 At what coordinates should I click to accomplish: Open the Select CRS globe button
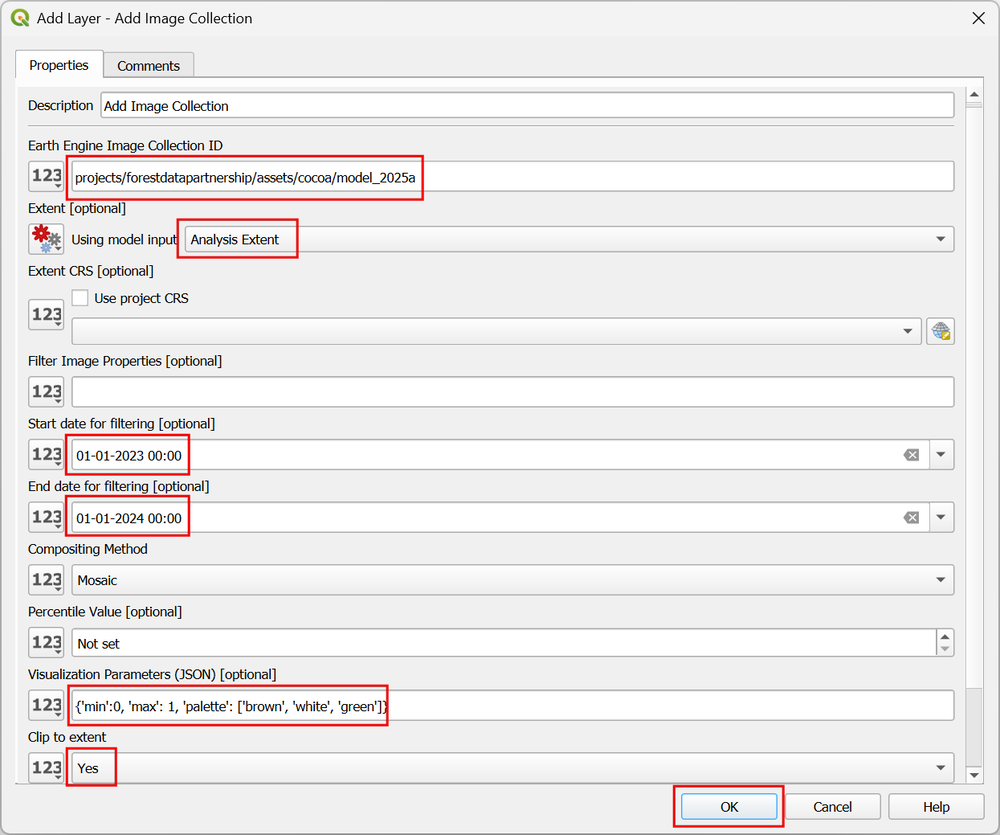coord(940,331)
